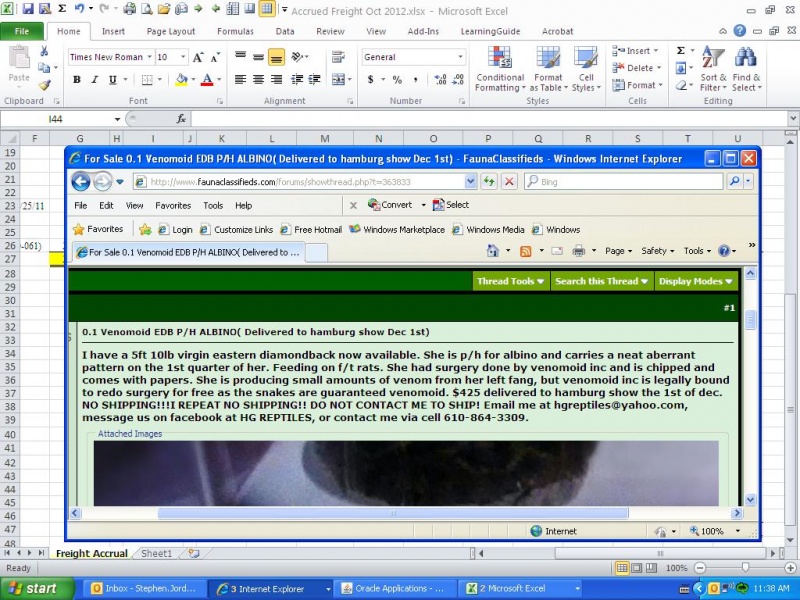Click the Free Hotmail favorites link

312,230
